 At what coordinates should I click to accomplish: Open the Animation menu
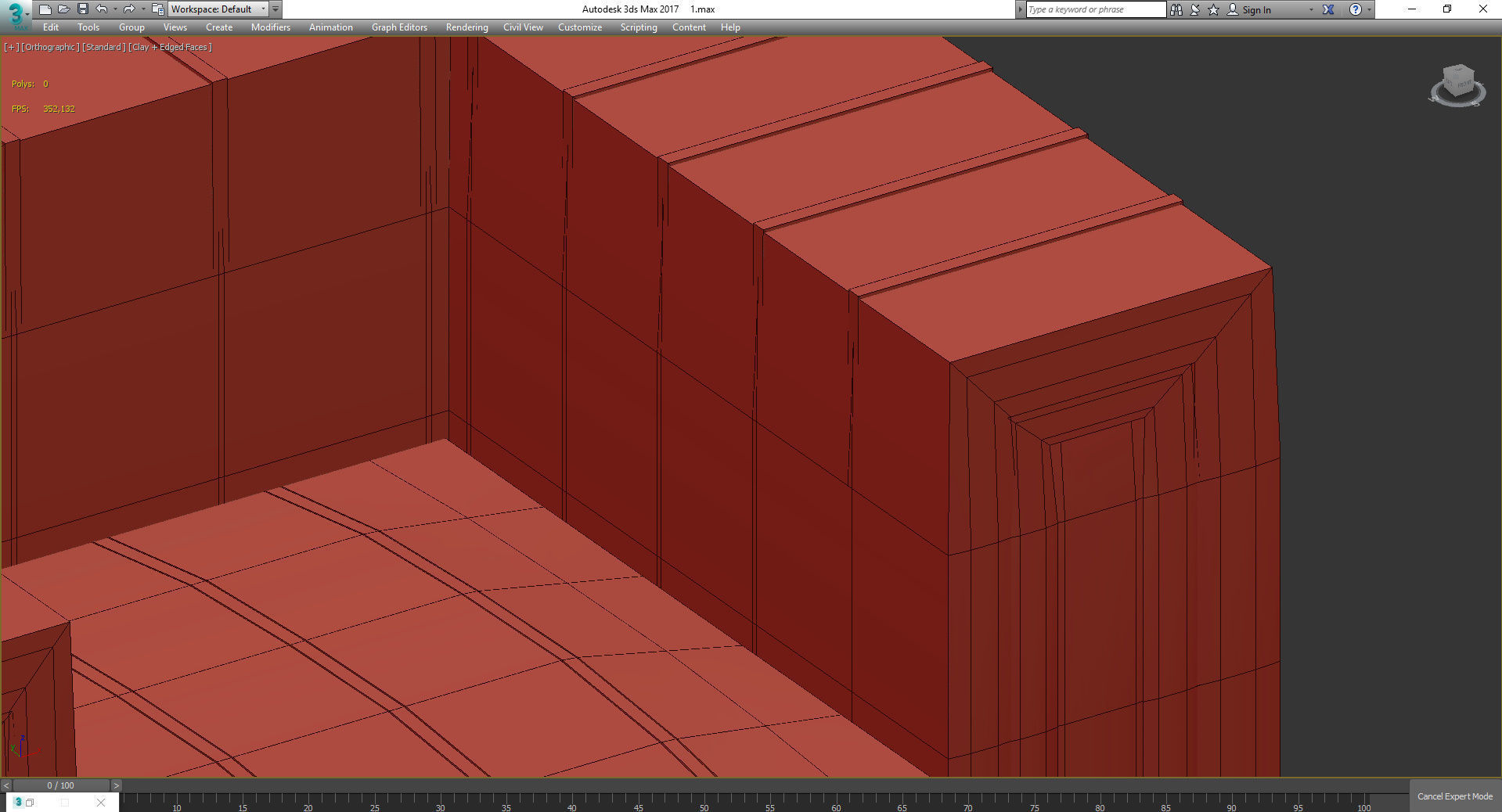coord(331,27)
